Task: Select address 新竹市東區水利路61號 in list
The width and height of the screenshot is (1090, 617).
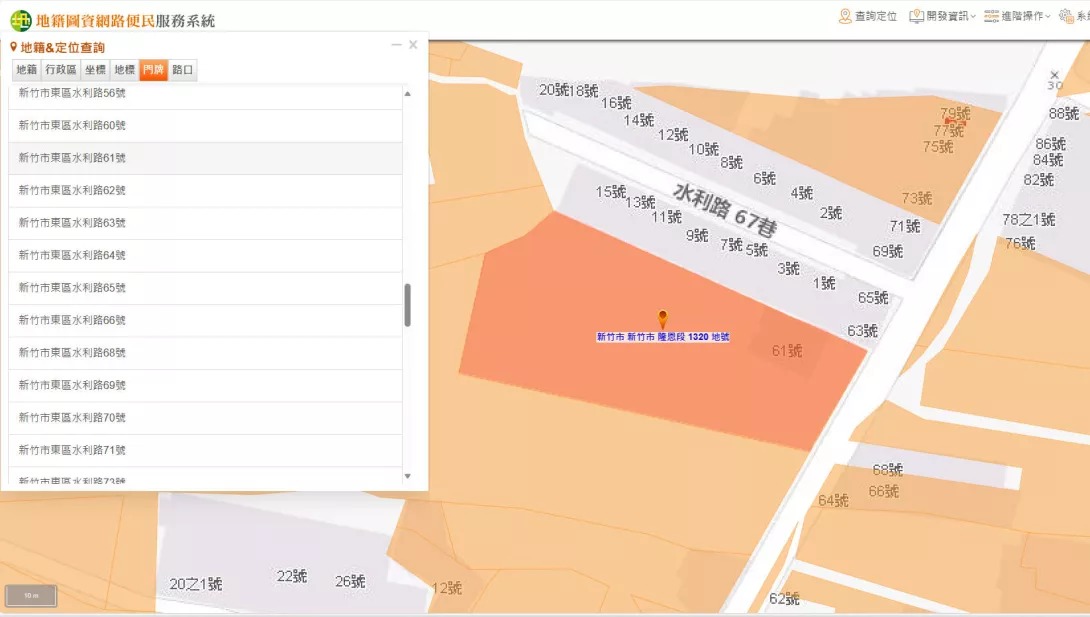Action: (x=72, y=158)
